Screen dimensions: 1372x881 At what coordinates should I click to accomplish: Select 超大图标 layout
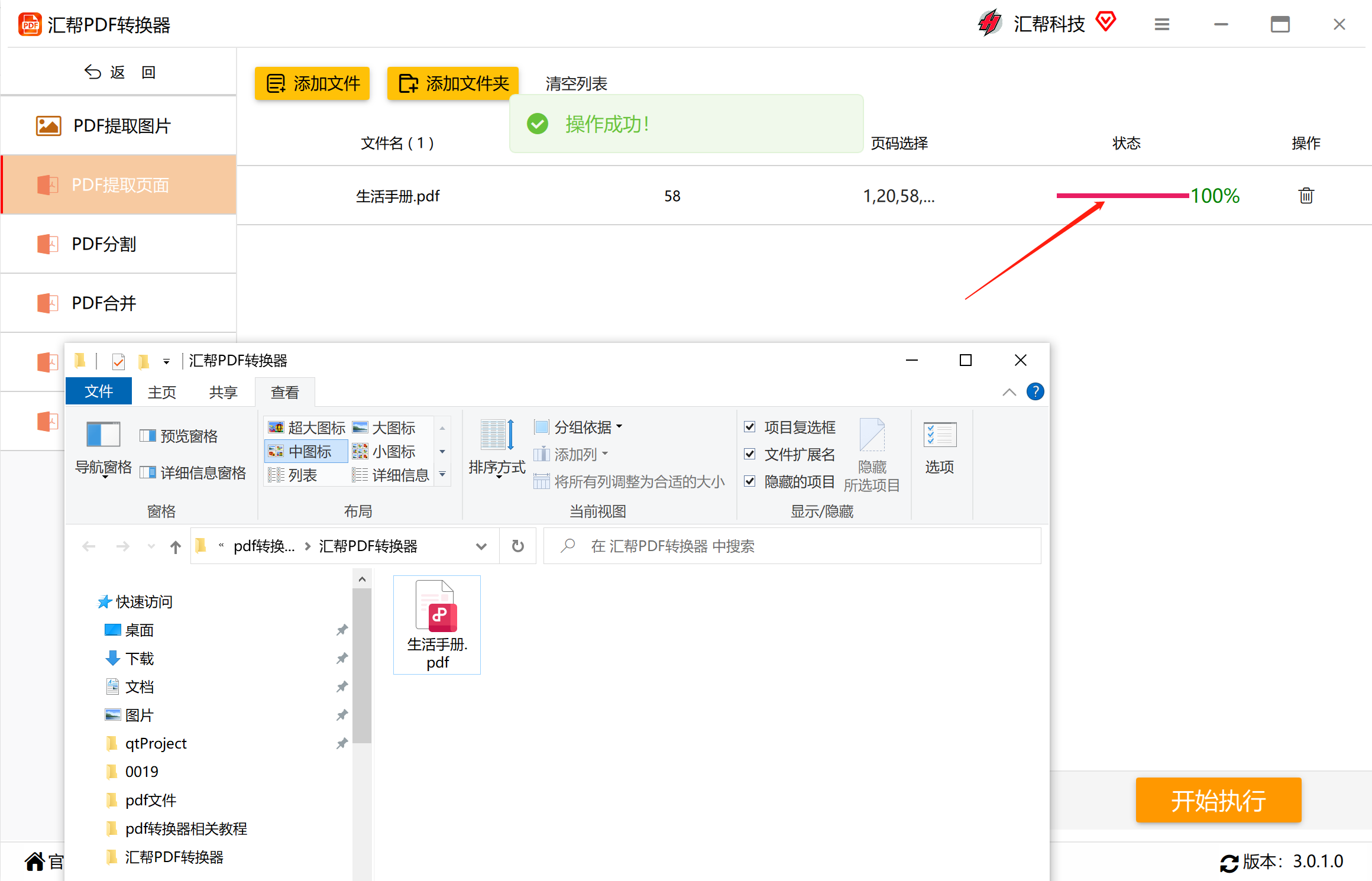pos(306,427)
